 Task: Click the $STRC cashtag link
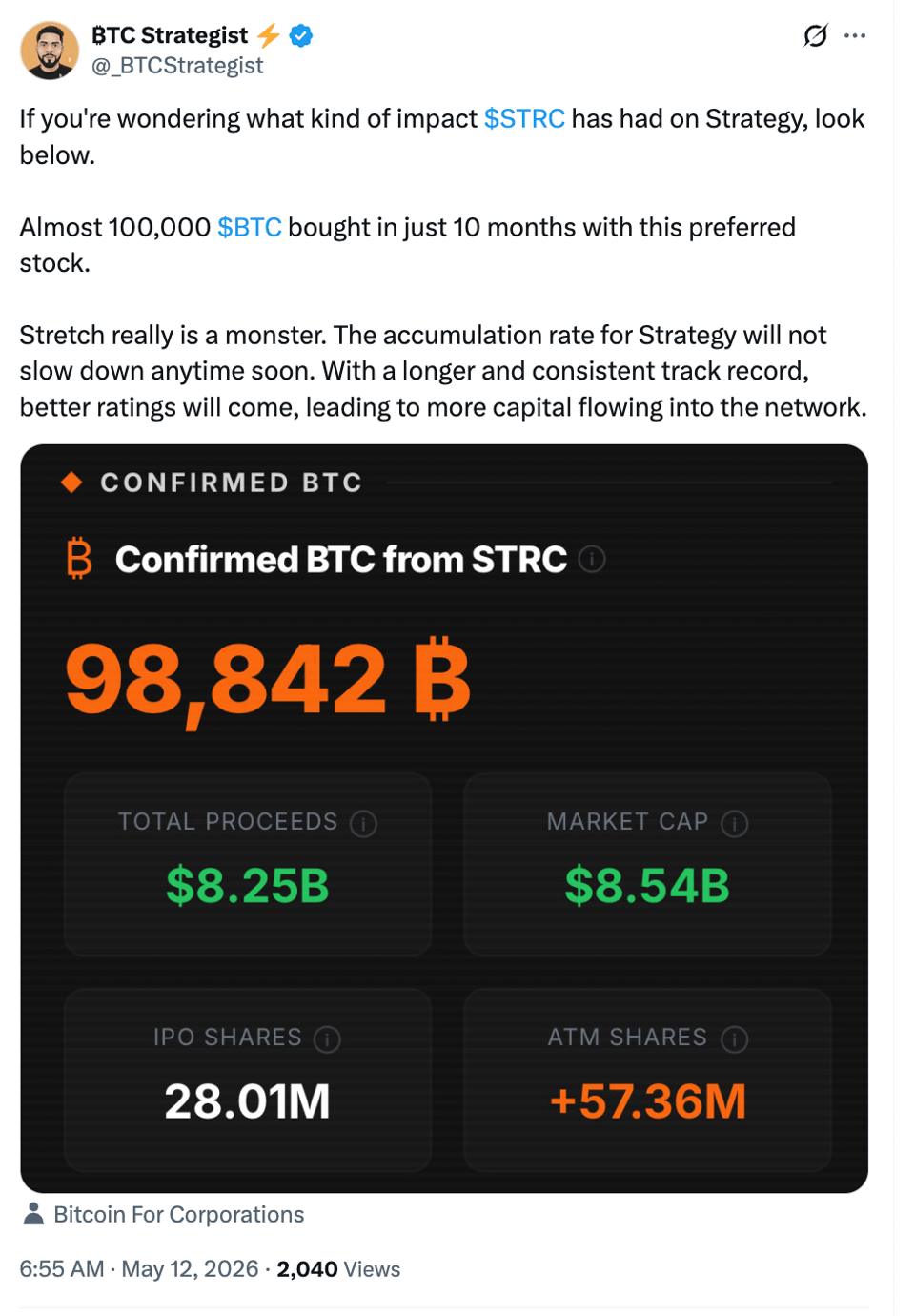click(x=524, y=118)
